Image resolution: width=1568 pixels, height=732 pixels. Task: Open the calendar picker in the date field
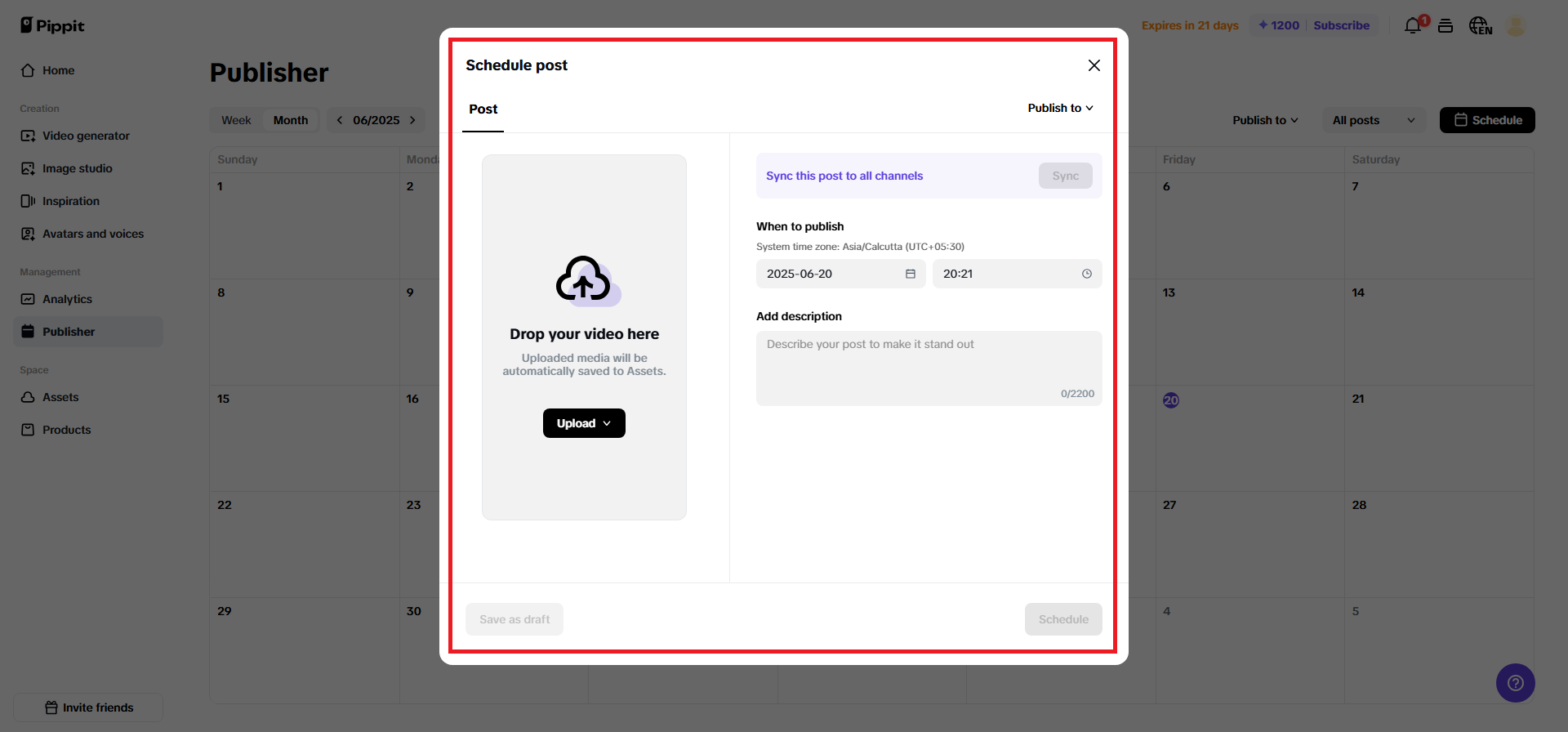[x=910, y=274]
